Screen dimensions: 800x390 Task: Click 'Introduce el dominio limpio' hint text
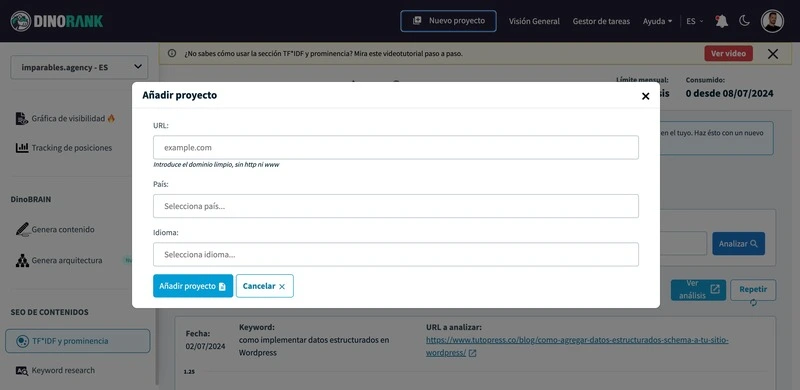(x=216, y=165)
